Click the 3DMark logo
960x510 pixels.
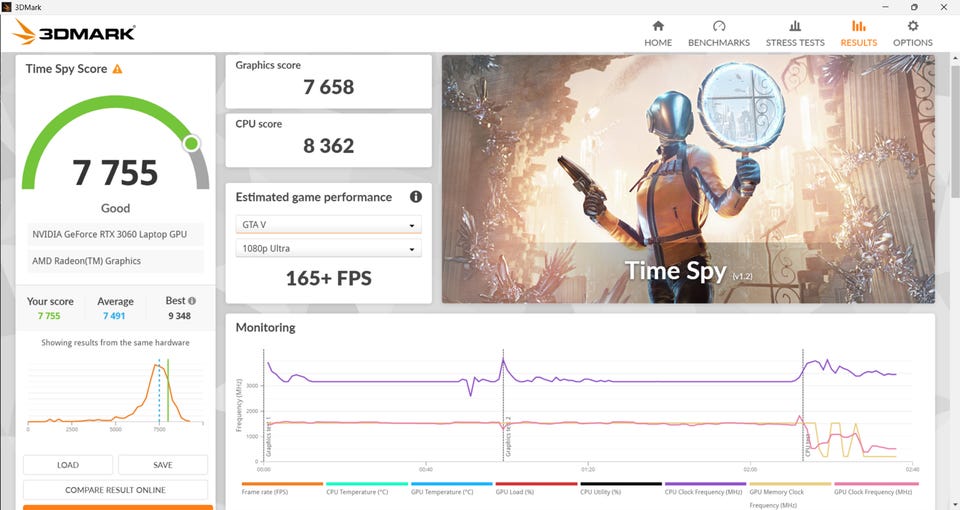tap(74, 32)
